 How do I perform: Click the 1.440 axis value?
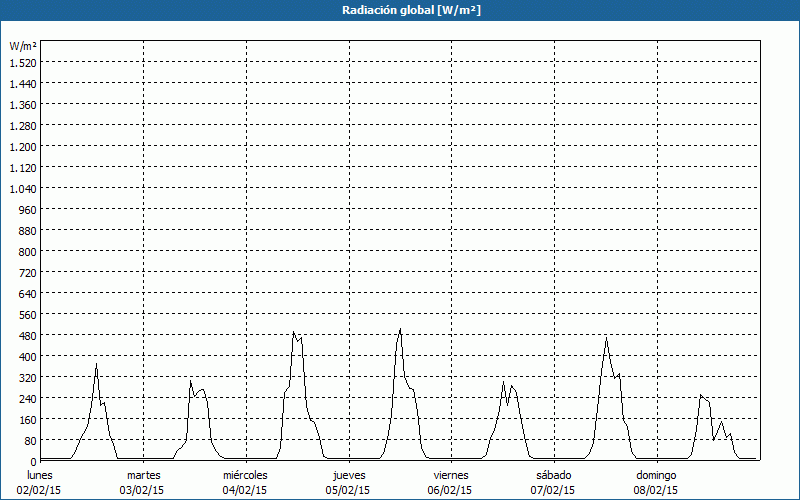[x=23, y=84]
